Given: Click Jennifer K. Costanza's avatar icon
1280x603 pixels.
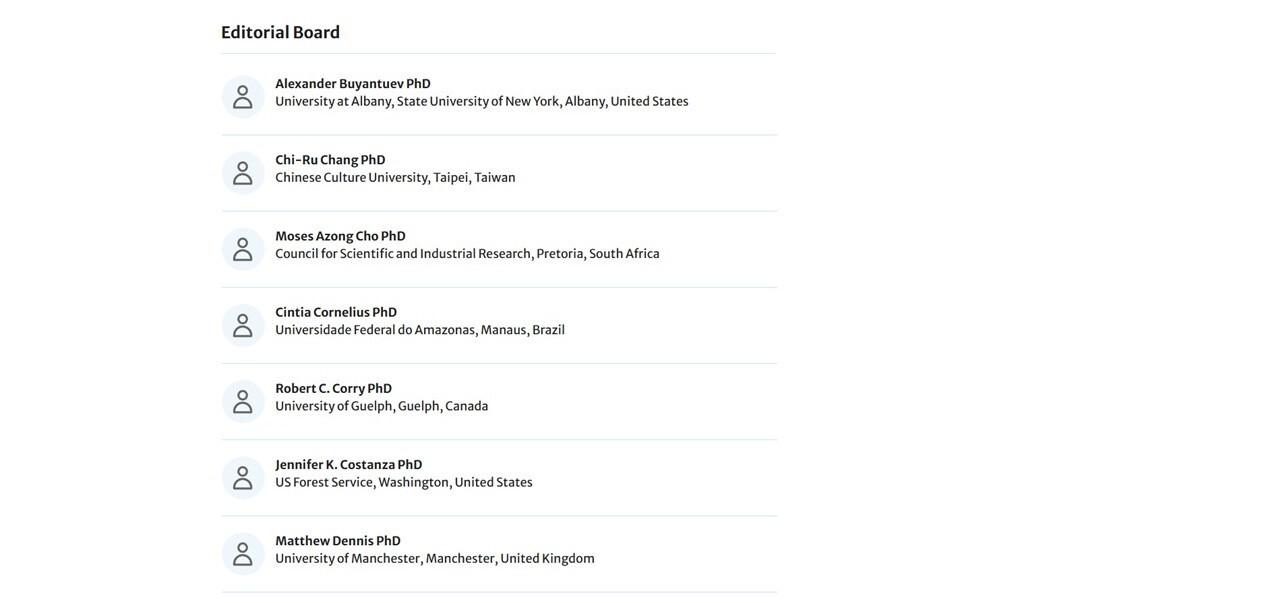Looking at the screenshot, I should click(243, 478).
